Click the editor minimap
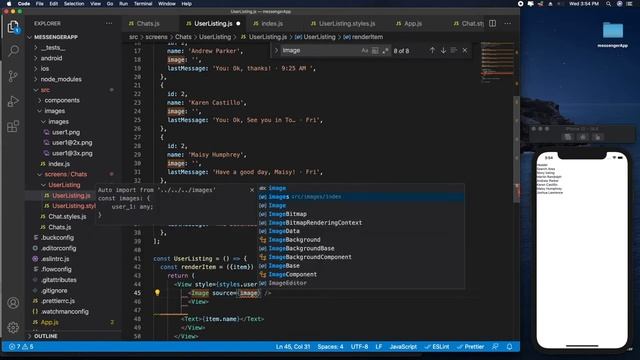The width and height of the screenshot is (640, 360). pyautogui.click(x=497, y=61)
